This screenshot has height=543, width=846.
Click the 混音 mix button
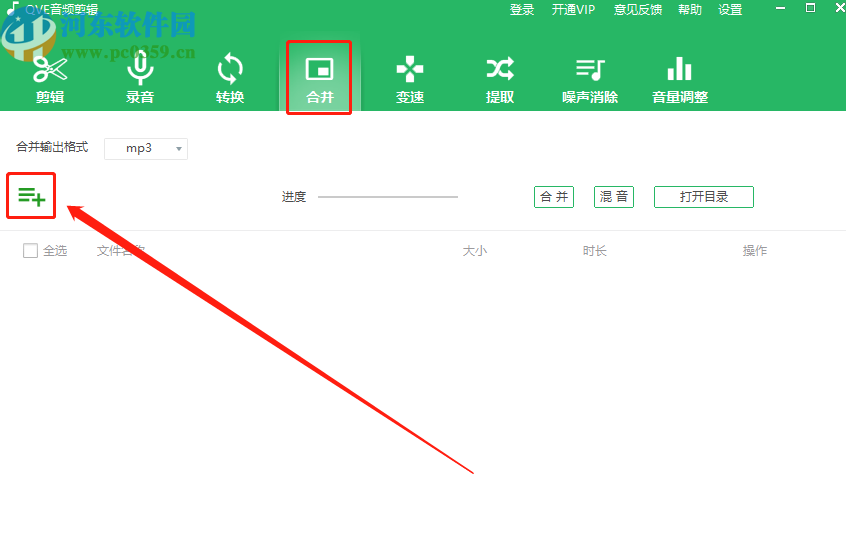tap(614, 197)
